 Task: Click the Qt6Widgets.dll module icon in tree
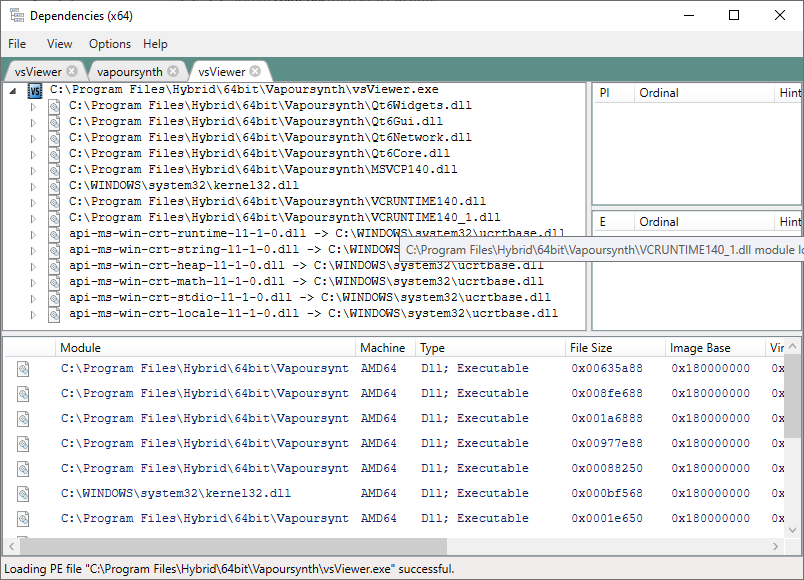pyautogui.click(x=54, y=106)
